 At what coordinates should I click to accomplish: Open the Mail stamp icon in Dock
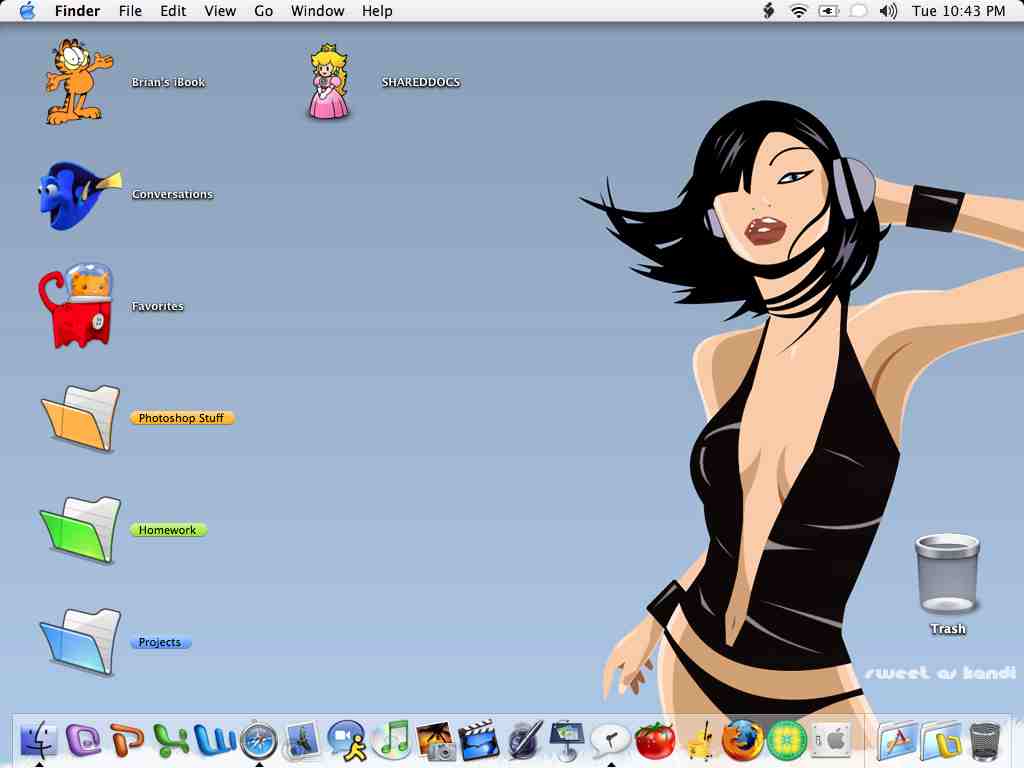(302, 741)
